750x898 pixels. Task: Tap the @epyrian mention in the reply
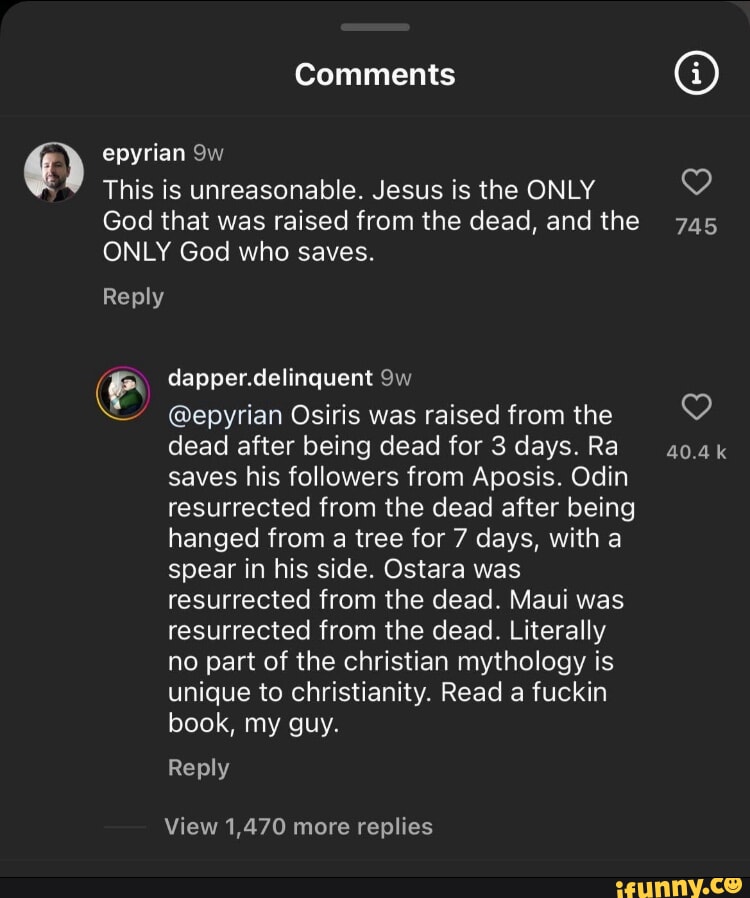[x=226, y=414]
